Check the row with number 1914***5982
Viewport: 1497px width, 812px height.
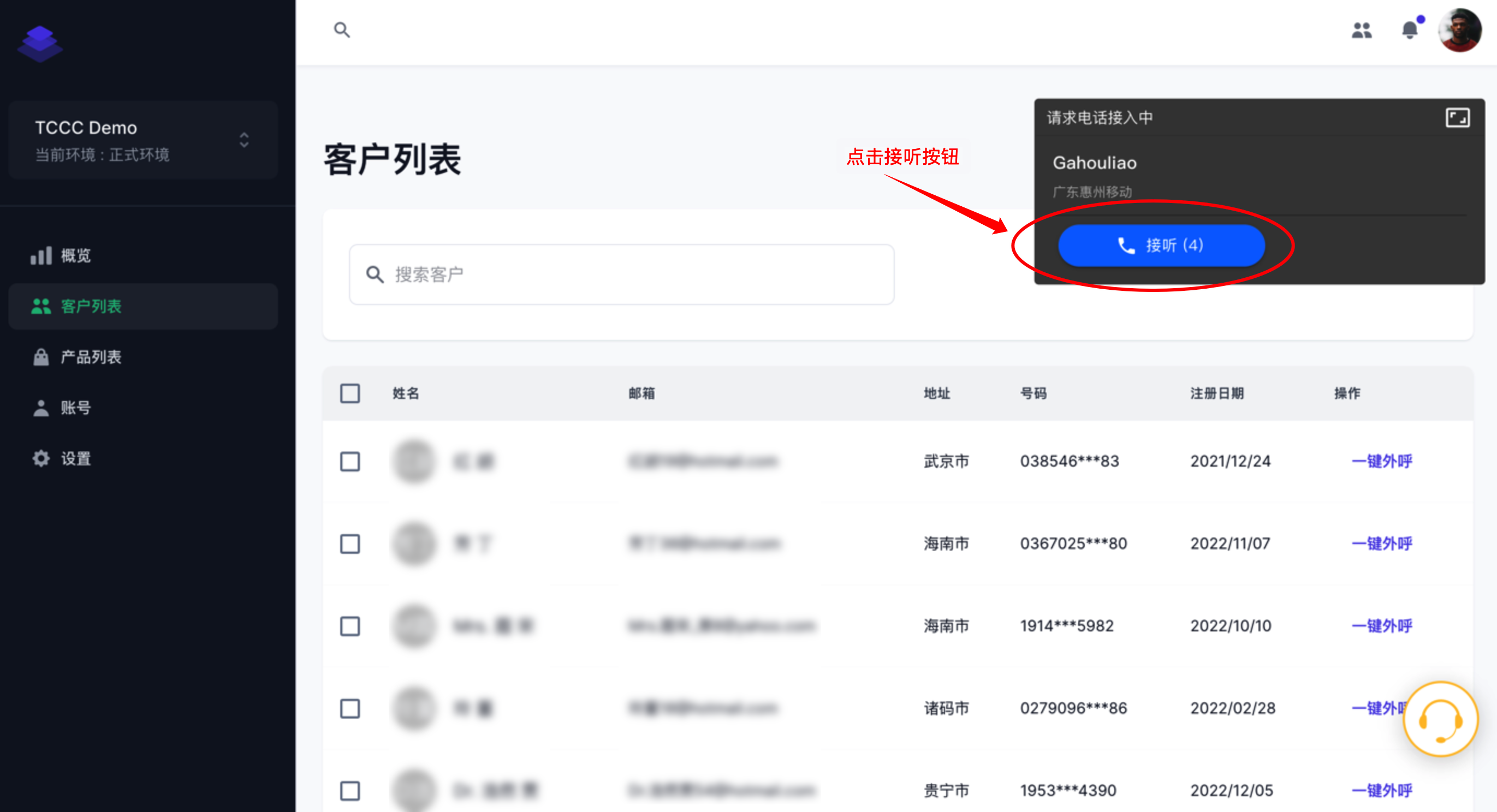click(x=350, y=626)
